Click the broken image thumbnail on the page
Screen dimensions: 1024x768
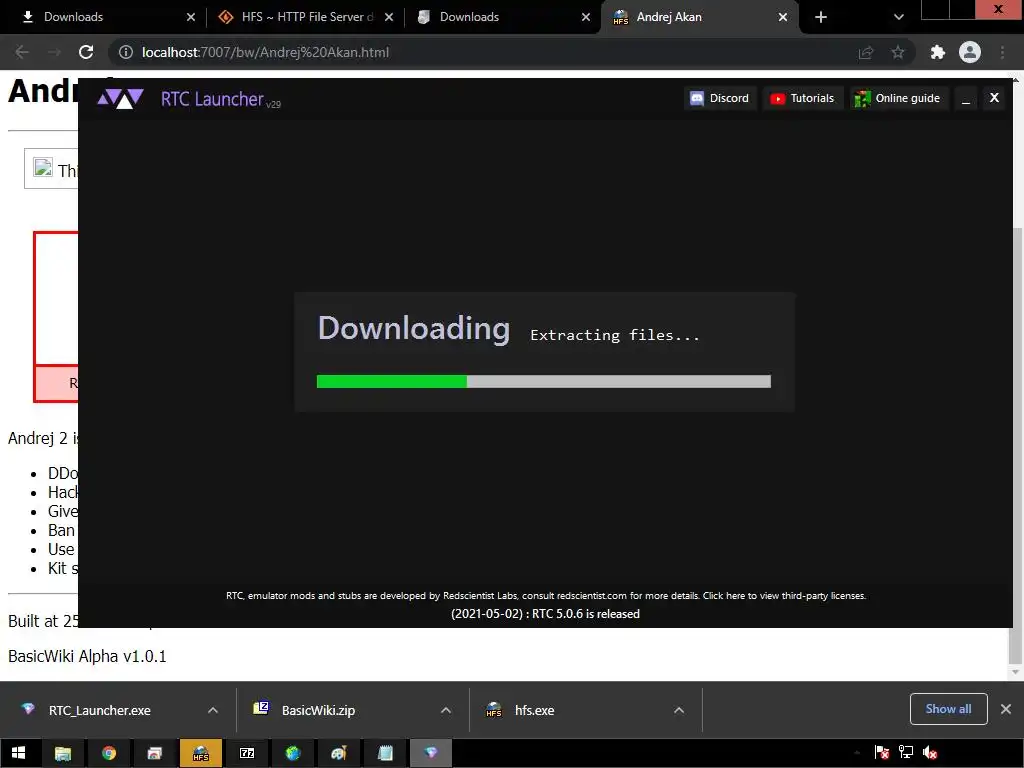coord(43,168)
